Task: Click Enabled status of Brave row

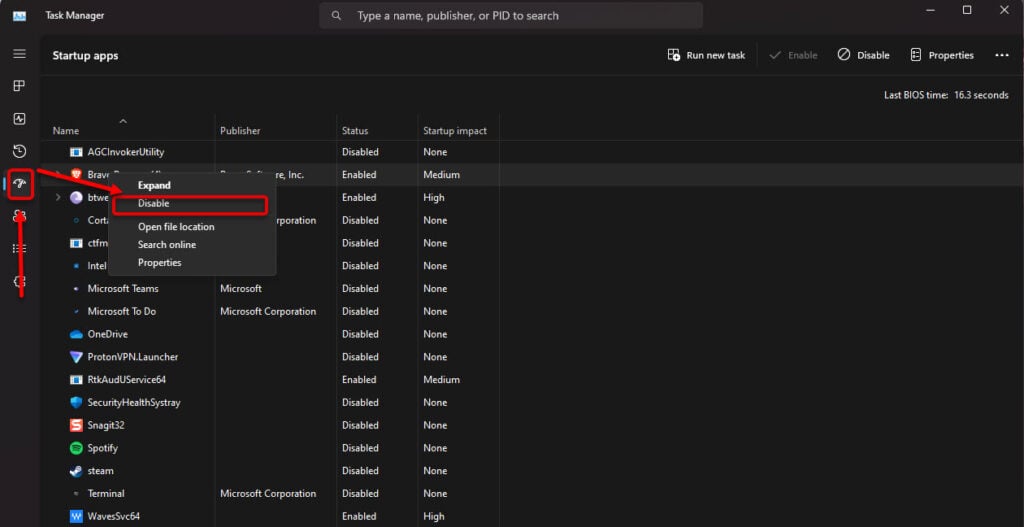Action: pos(359,175)
